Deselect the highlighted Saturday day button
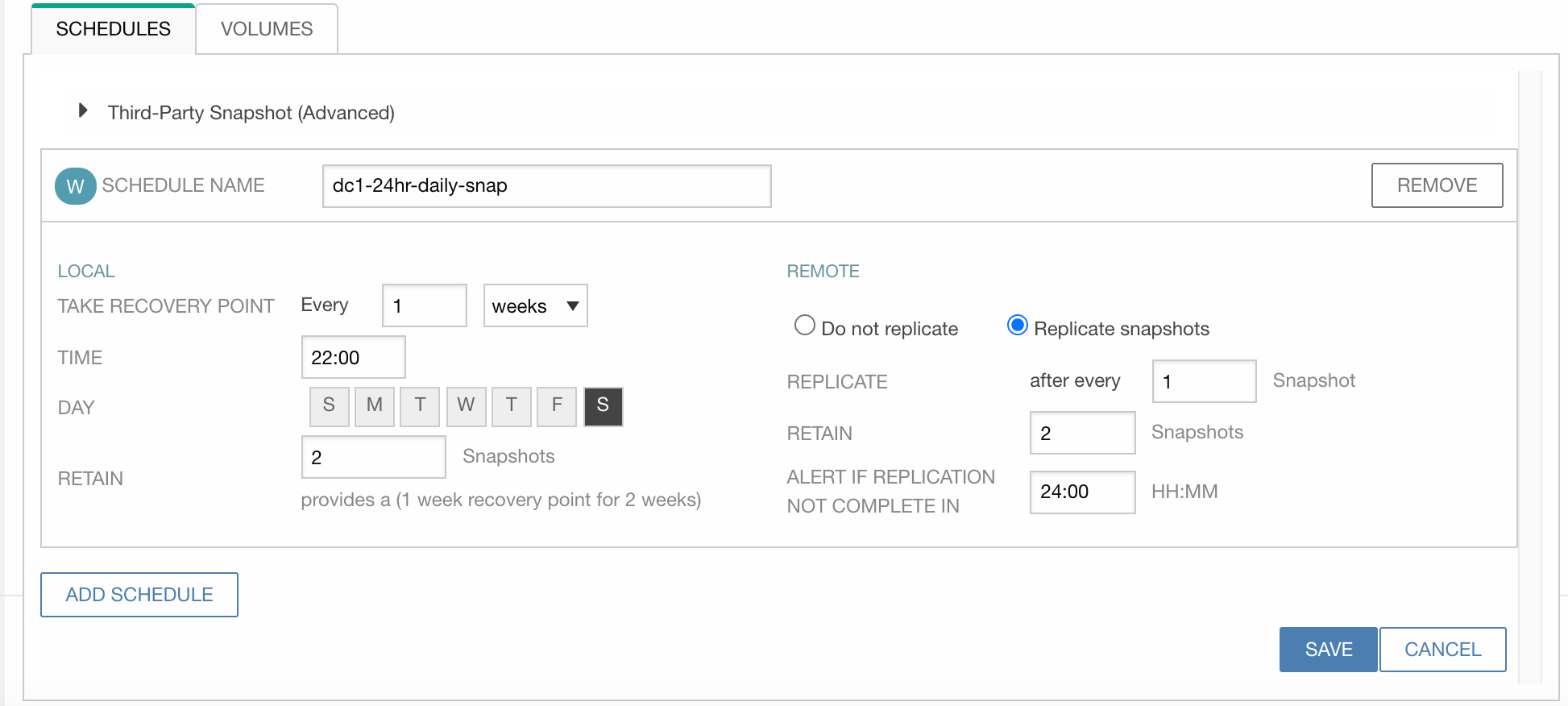 coord(603,405)
